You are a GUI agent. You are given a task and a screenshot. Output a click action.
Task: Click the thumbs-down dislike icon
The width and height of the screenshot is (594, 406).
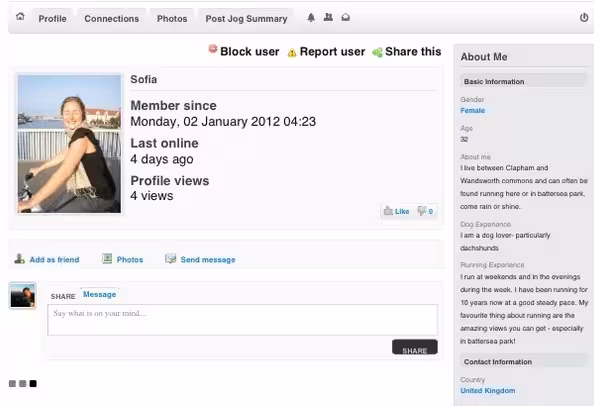421,211
